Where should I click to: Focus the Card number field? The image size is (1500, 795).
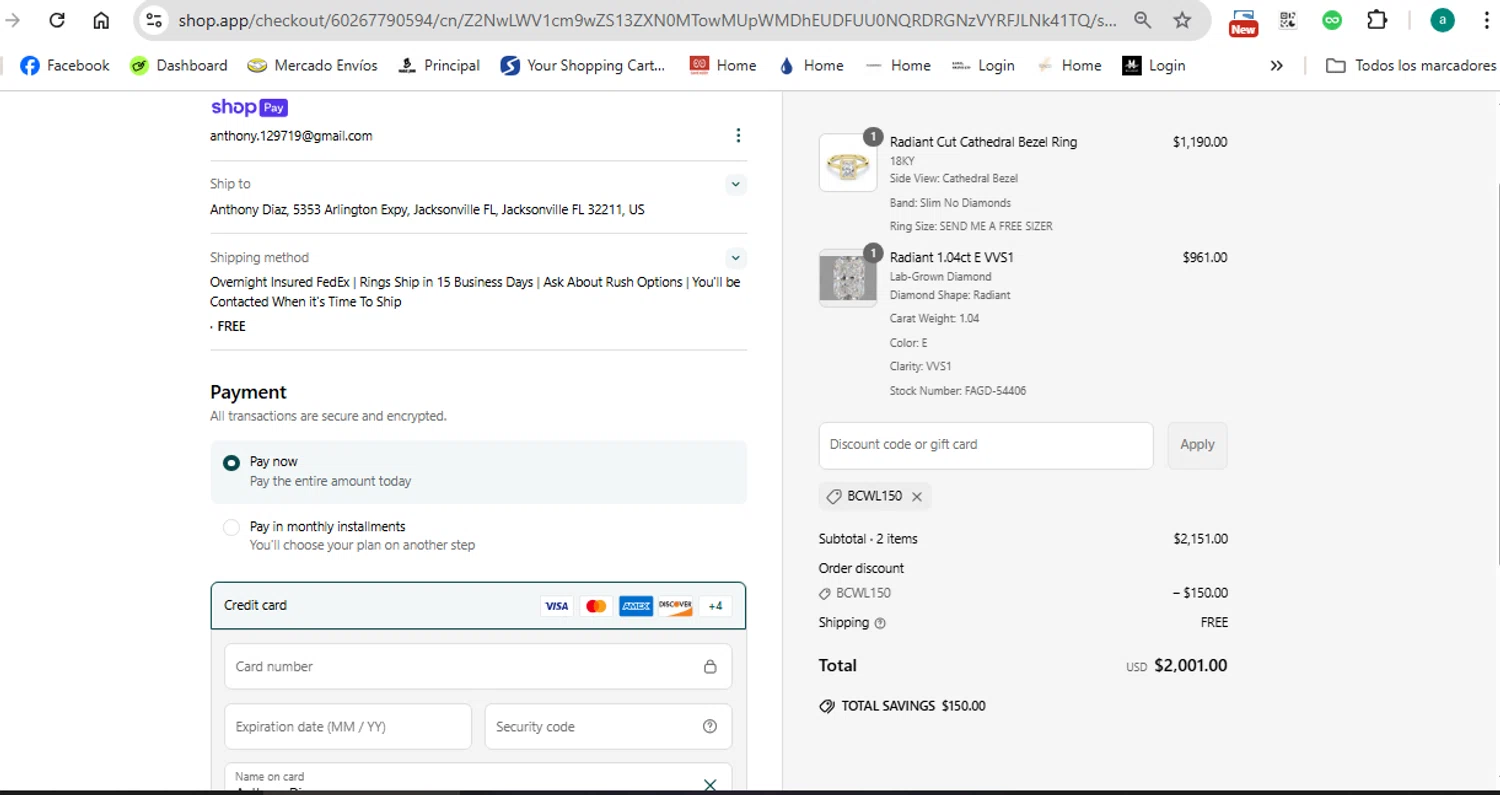pyautogui.click(x=478, y=666)
